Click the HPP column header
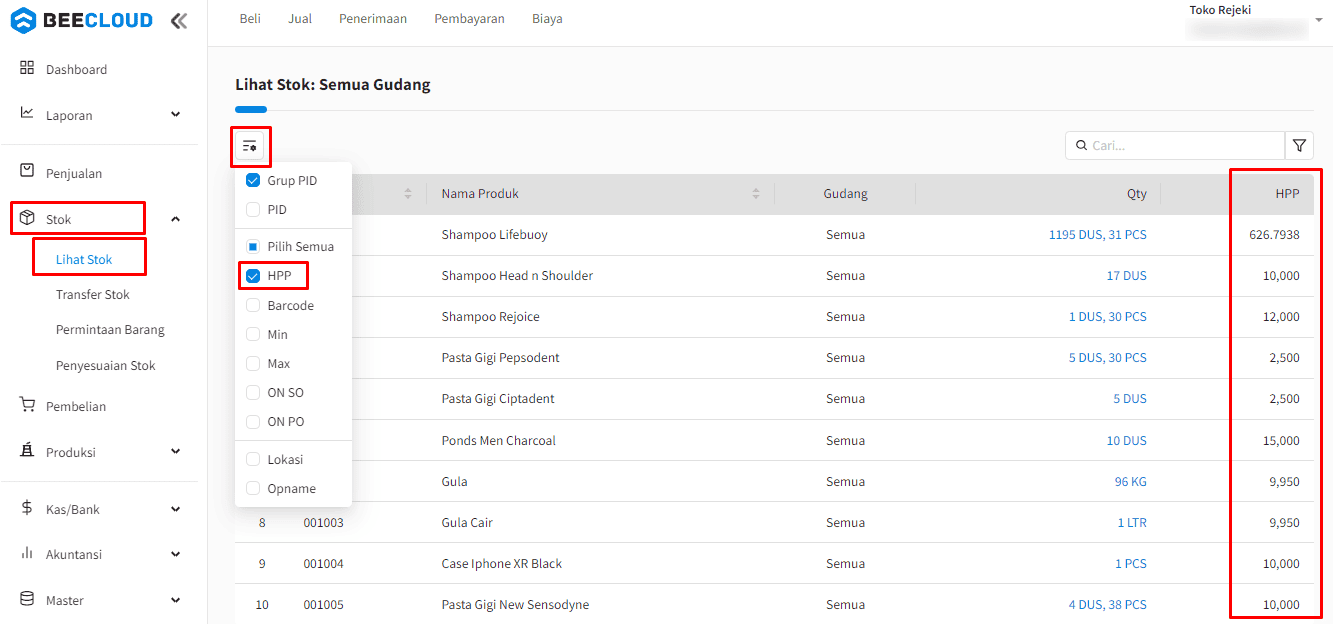This screenshot has width=1333, height=624. [1287, 194]
